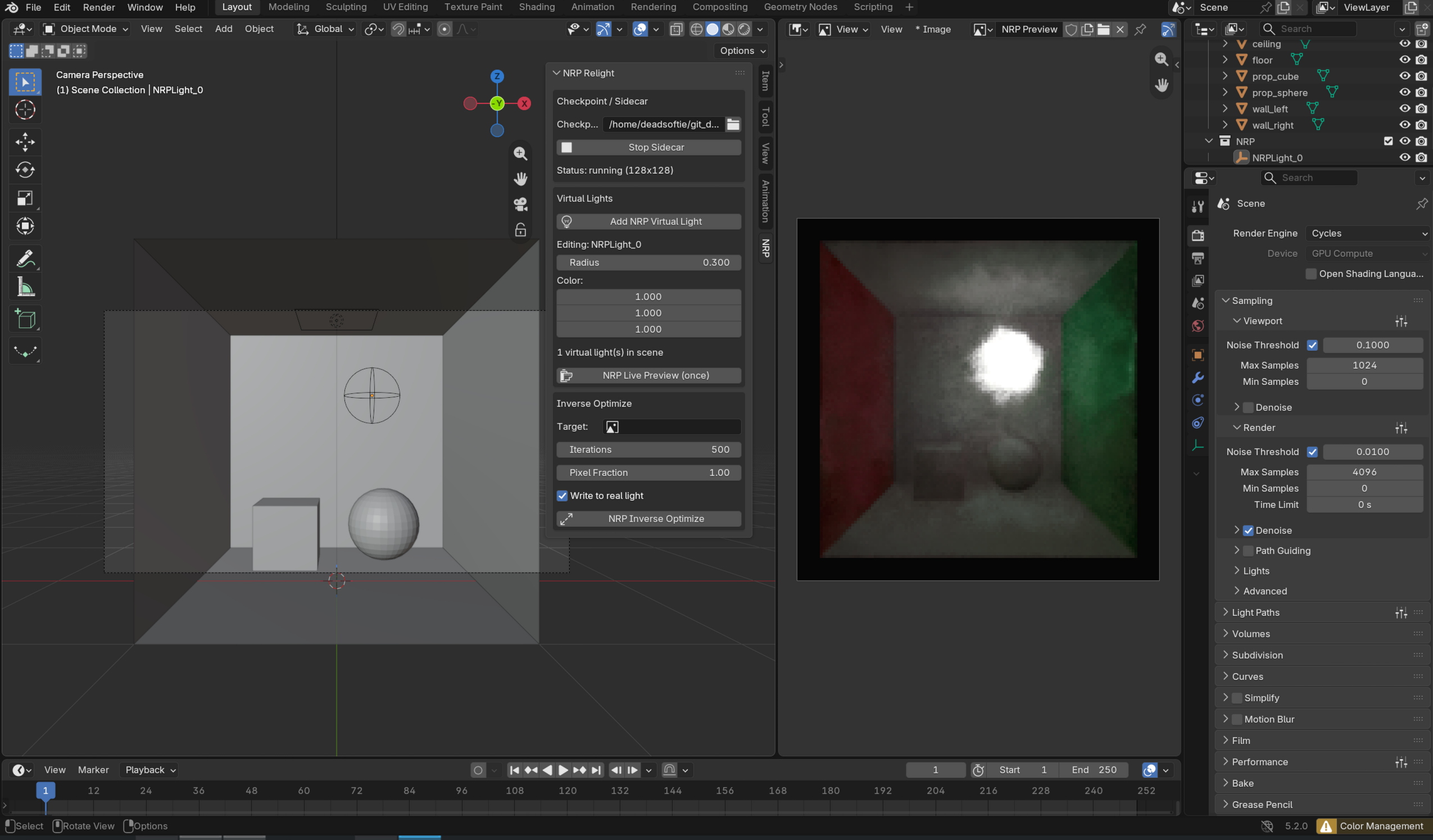Click the viewport pan hand icon
Image resolution: width=1433 pixels, height=840 pixels.
[520, 179]
